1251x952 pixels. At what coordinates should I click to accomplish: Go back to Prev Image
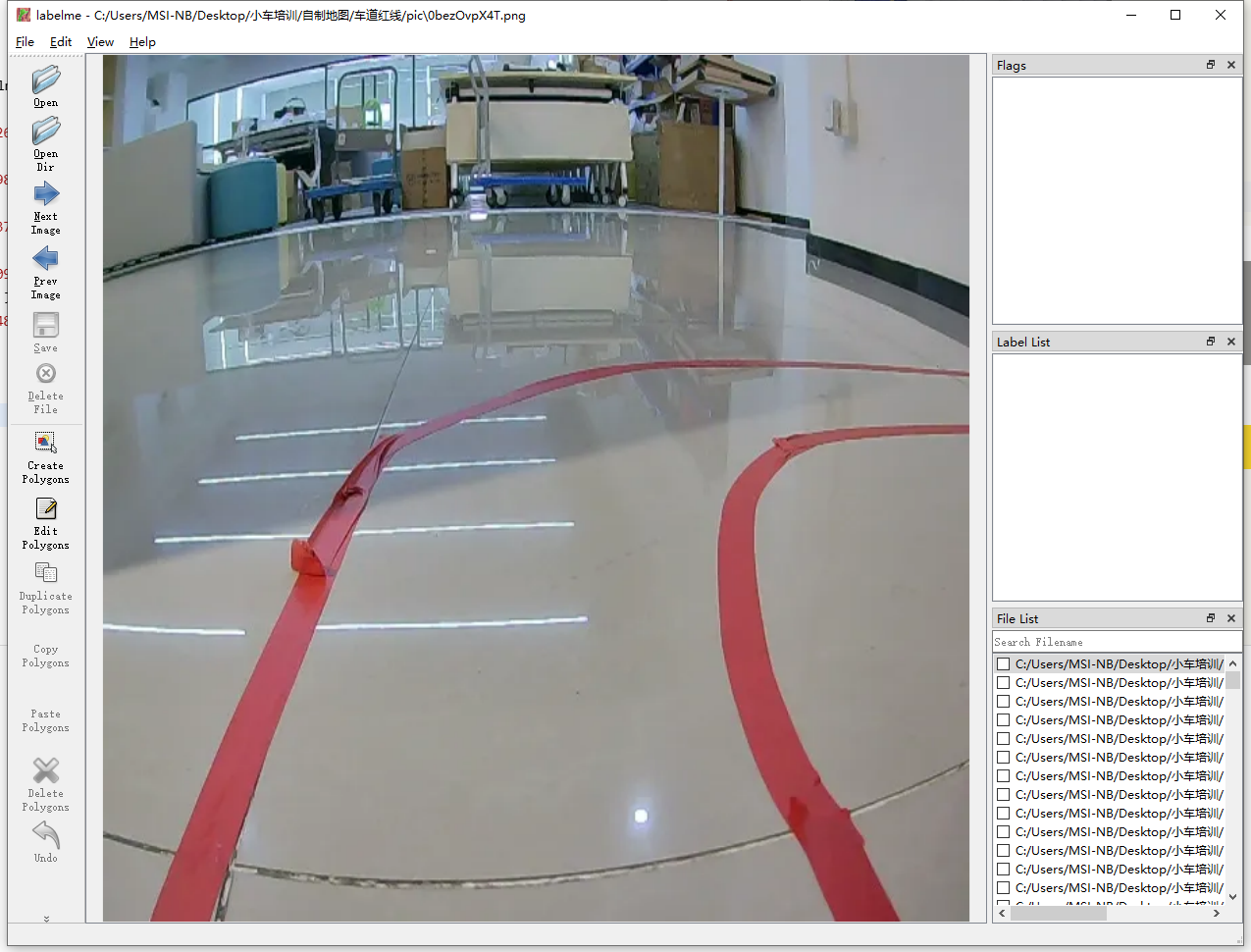(x=45, y=259)
